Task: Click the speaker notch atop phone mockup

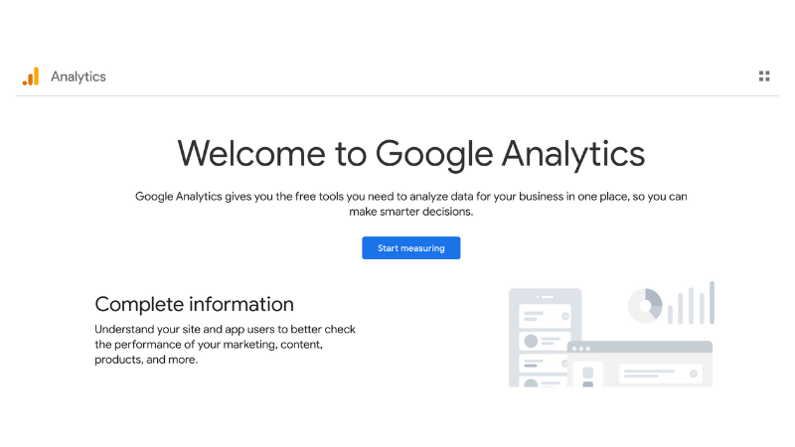Action: point(545,297)
